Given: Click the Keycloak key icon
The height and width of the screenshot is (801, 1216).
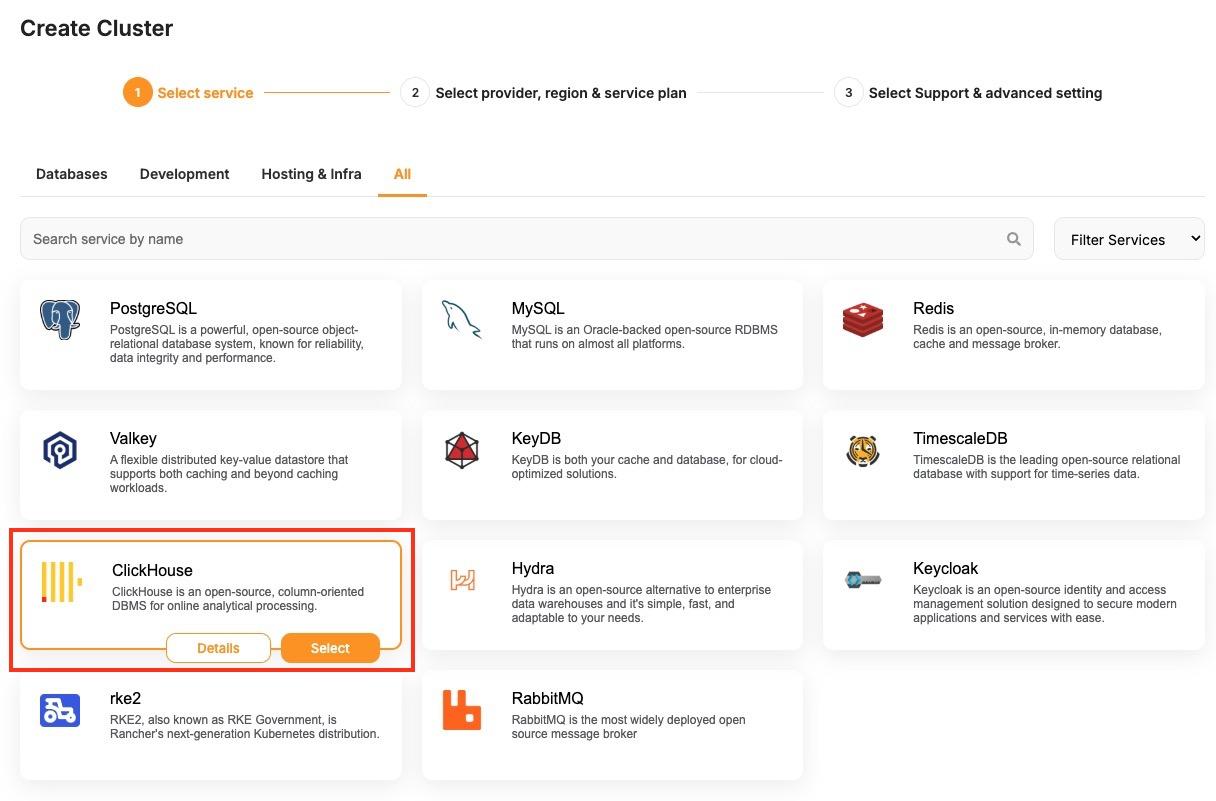Looking at the screenshot, I should [x=862, y=580].
